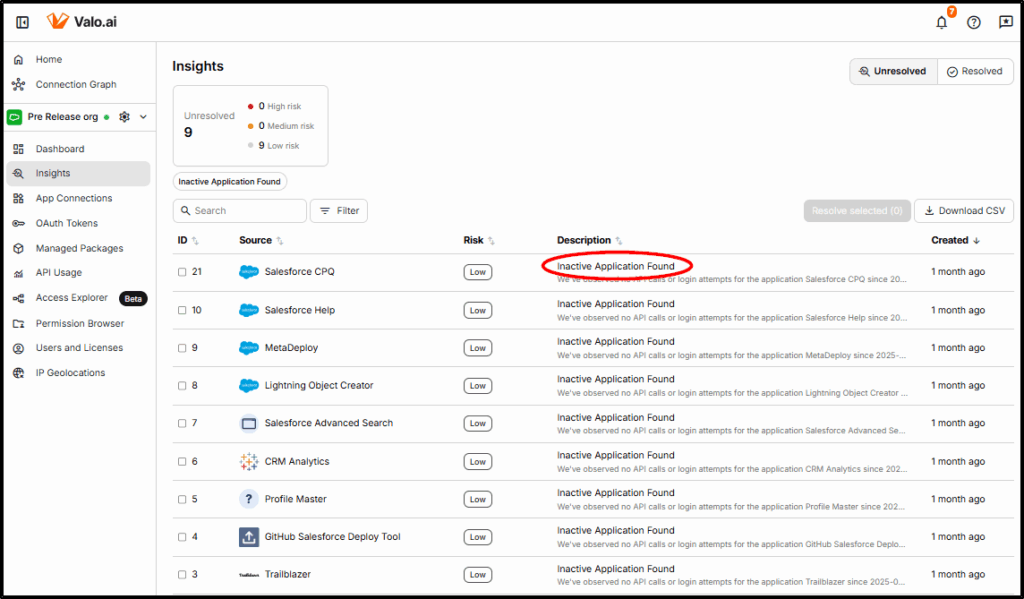The image size is (1024, 599).
Task: Click the GitHub Salesforce Deploy Tool icon
Action: [x=249, y=537]
